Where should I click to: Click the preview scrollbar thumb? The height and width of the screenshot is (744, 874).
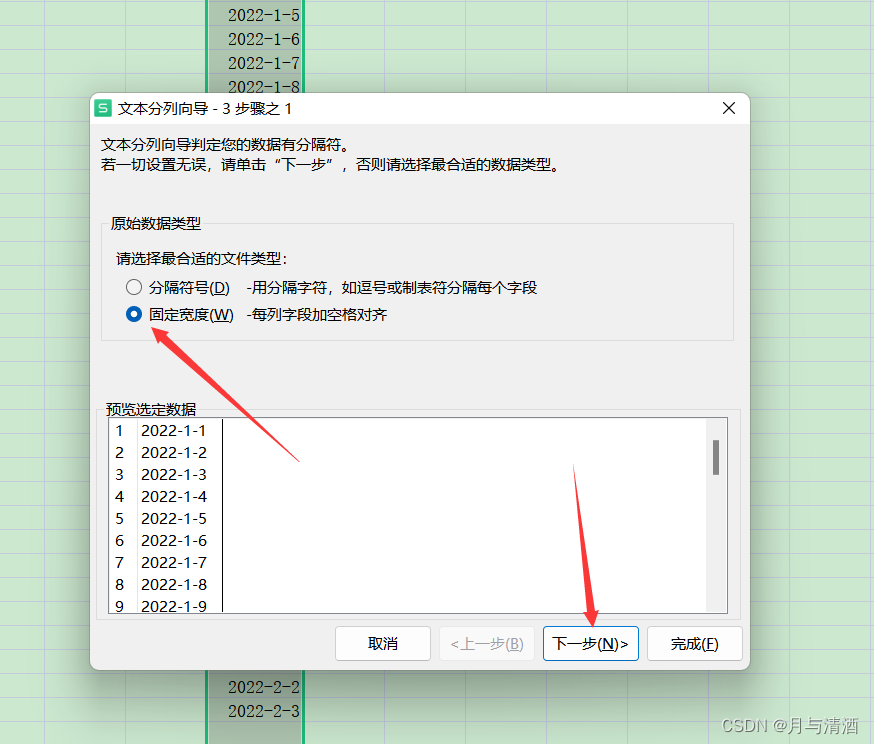(716, 458)
